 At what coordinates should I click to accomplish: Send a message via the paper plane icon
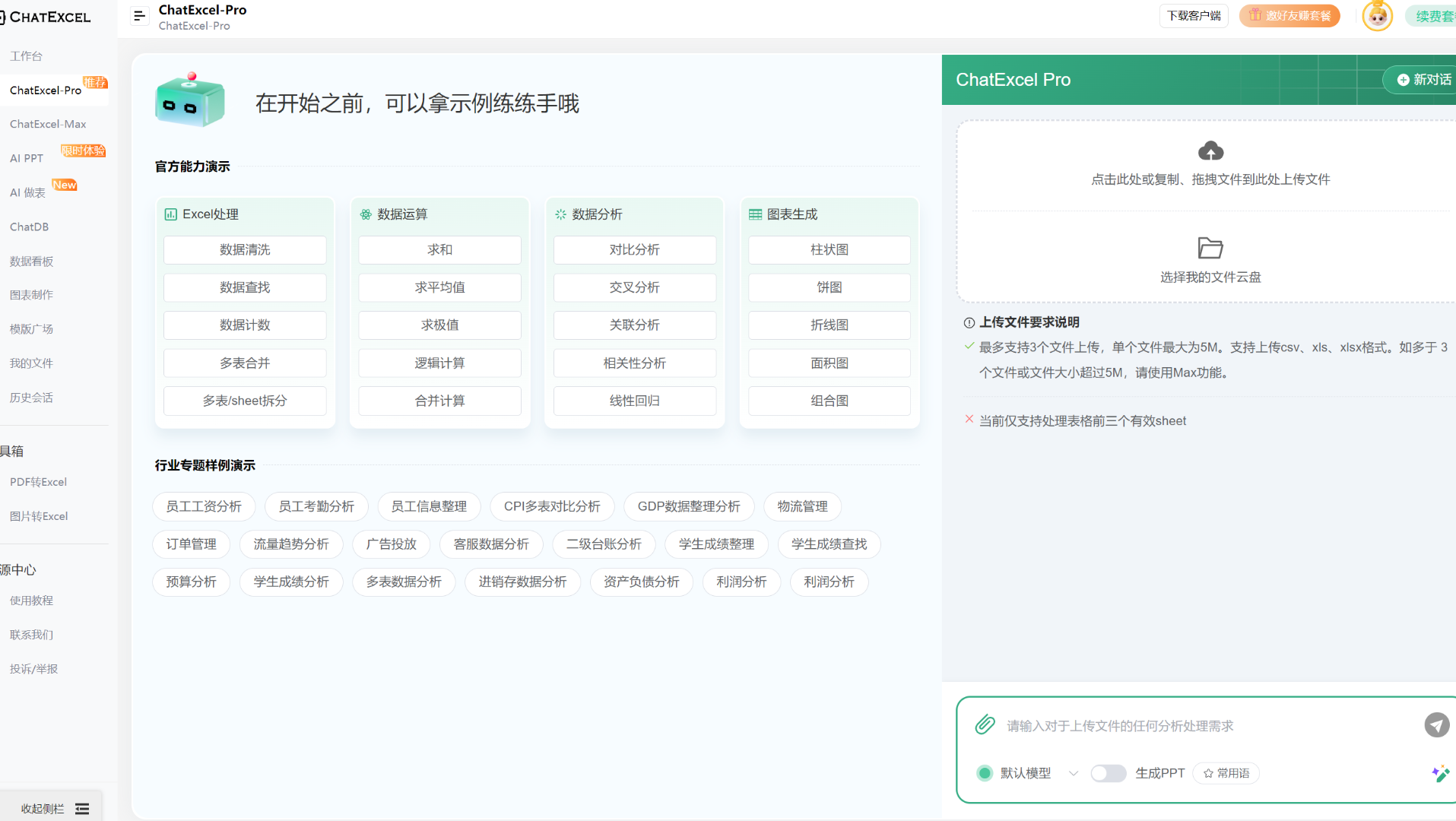click(1436, 724)
